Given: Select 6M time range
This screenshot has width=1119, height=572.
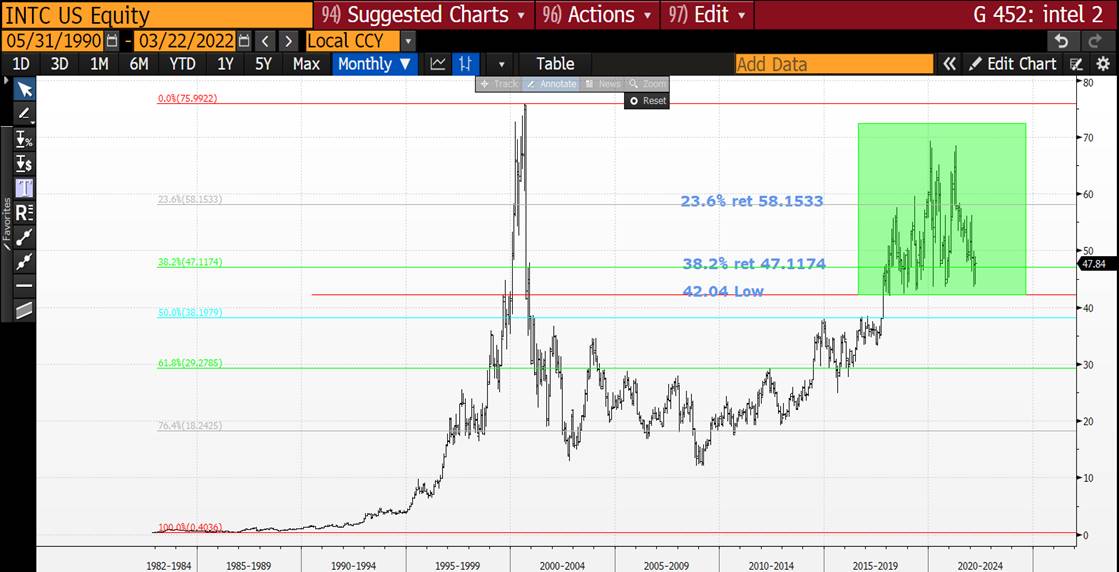Looking at the screenshot, I should pos(139,64).
